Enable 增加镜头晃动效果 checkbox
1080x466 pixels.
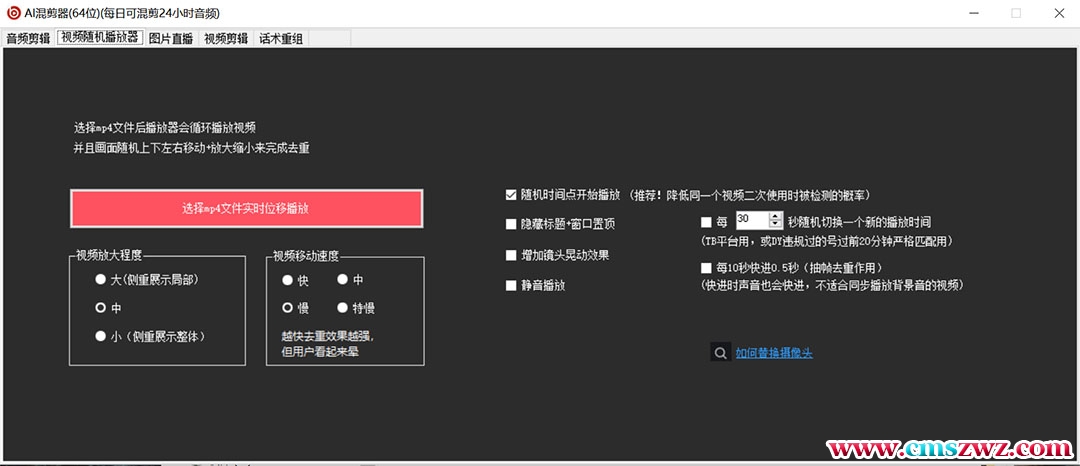[x=511, y=256]
